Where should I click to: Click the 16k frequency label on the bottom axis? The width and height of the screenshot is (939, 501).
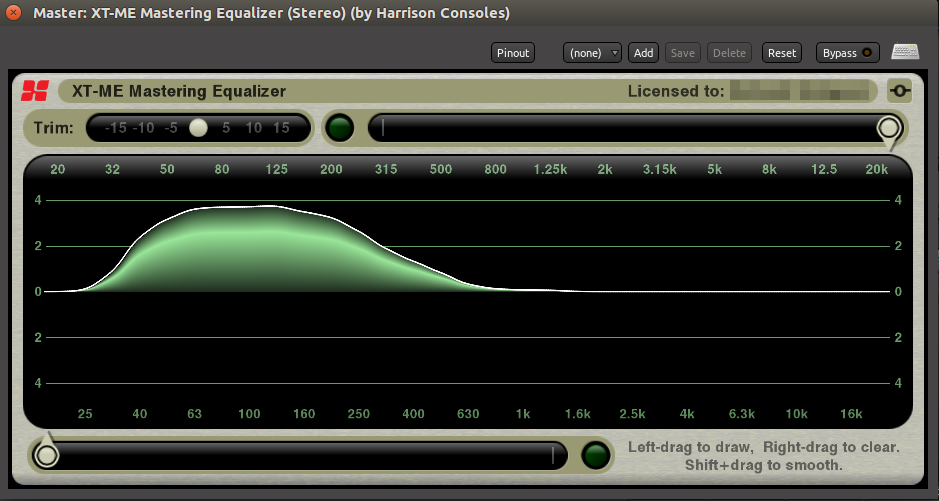[x=851, y=414]
